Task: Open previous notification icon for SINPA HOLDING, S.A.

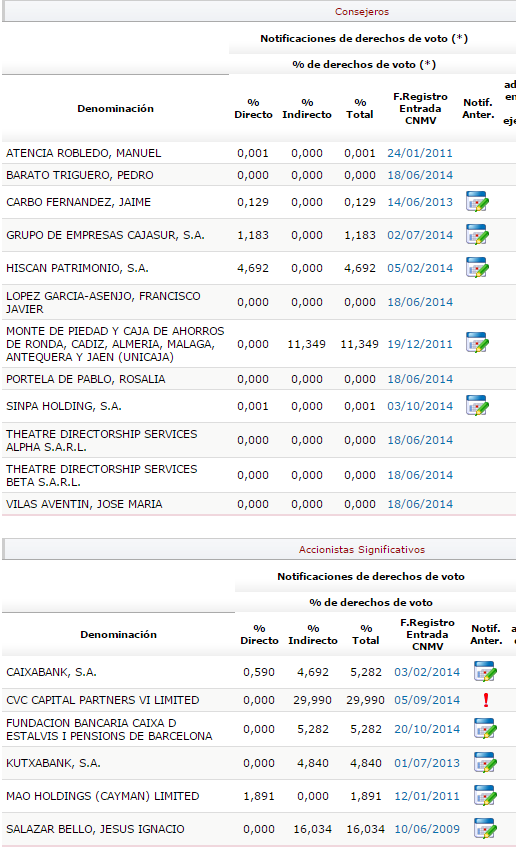Action: pos(477,406)
